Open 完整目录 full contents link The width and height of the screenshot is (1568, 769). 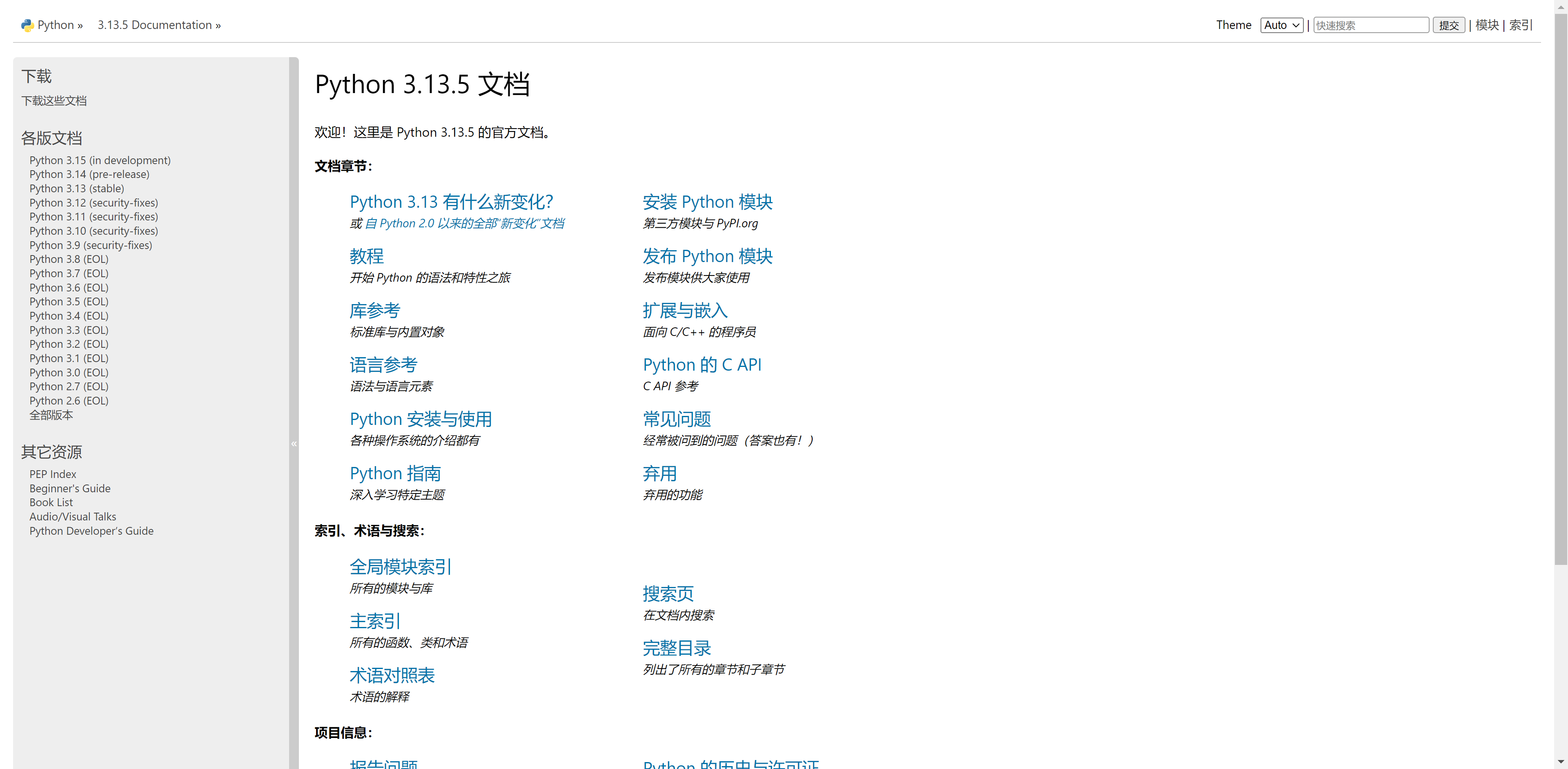tap(677, 648)
